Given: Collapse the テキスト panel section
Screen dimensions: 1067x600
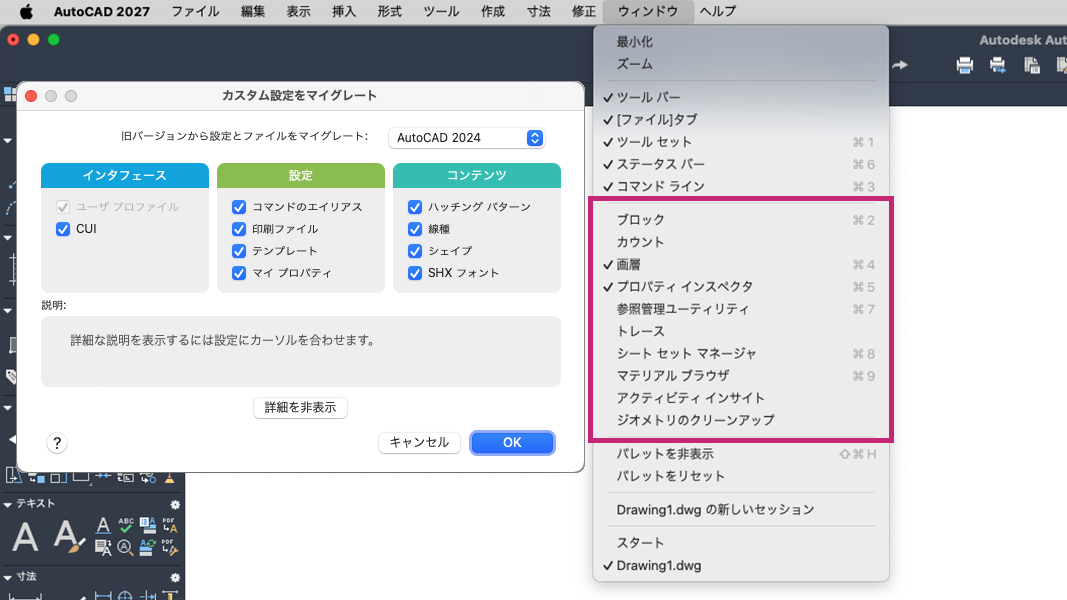Looking at the screenshot, I should [8, 504].
